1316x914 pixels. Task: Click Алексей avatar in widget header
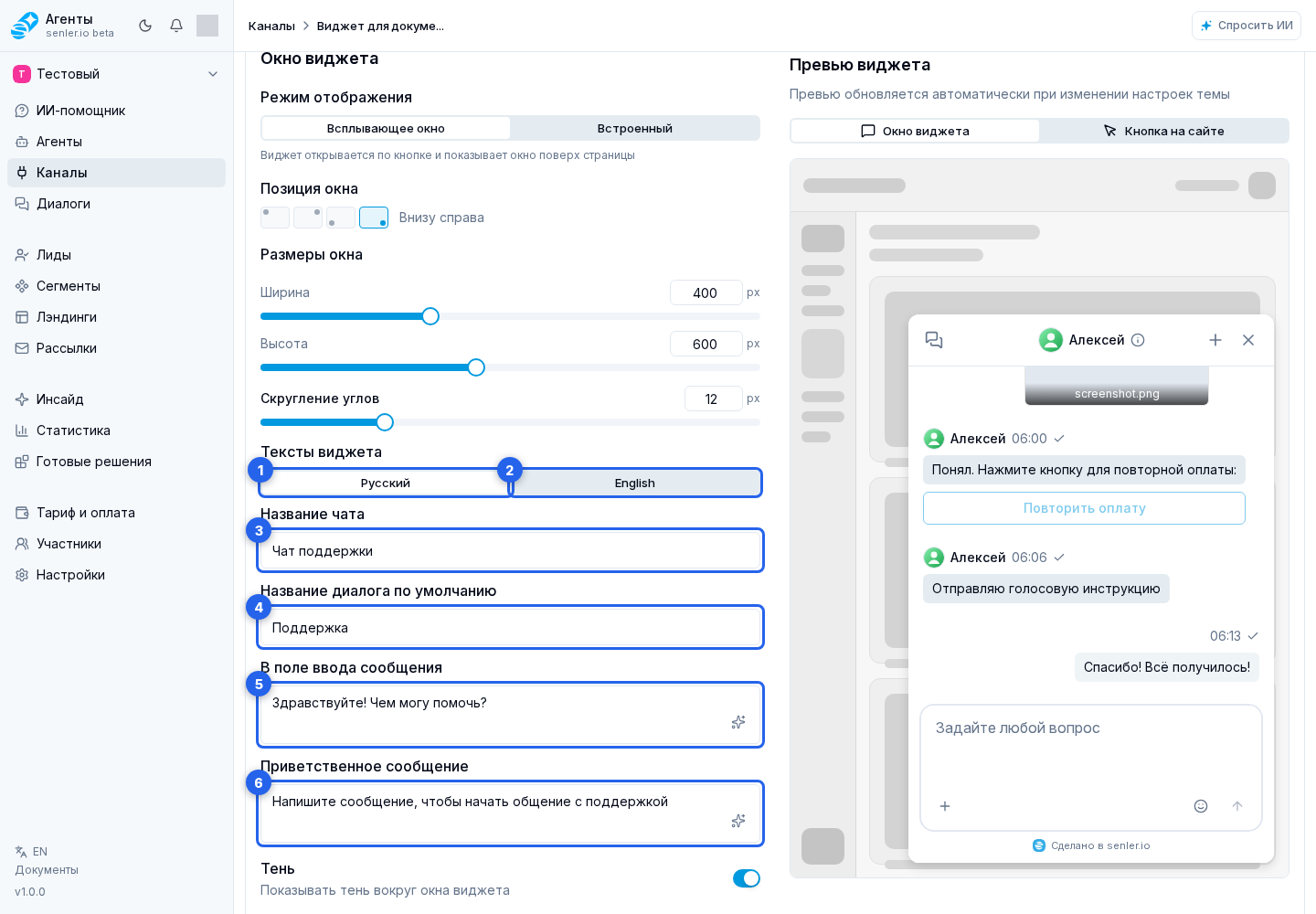1051,340
